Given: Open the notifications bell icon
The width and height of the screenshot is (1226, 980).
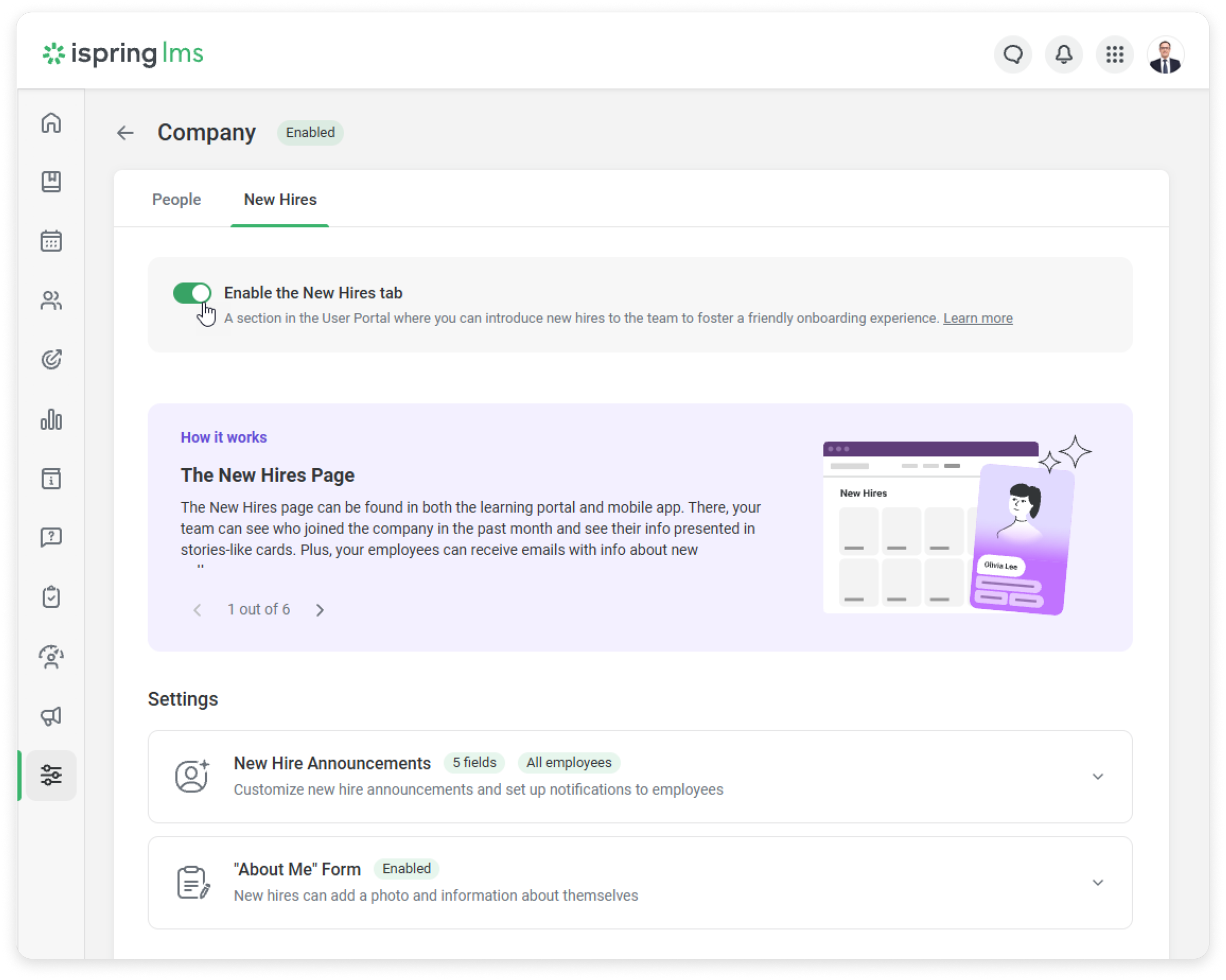Looking at the screenshot, I should point(1063,55).
